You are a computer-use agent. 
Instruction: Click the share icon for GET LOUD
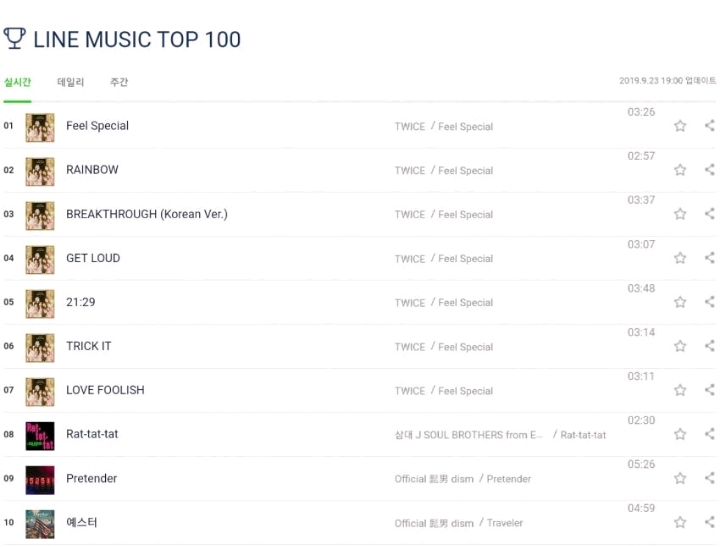710,258
